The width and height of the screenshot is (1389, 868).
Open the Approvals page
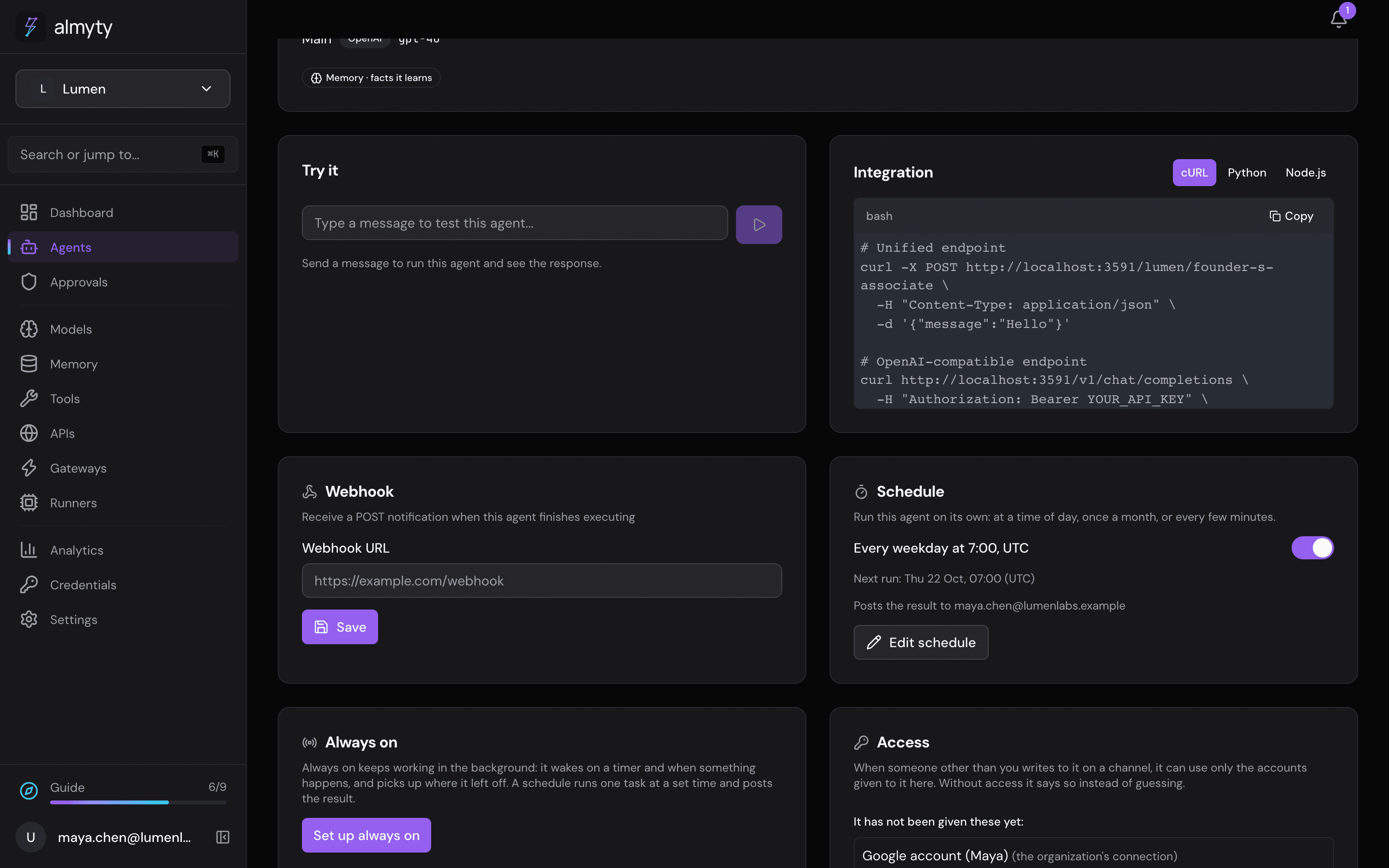click(123, 282)
